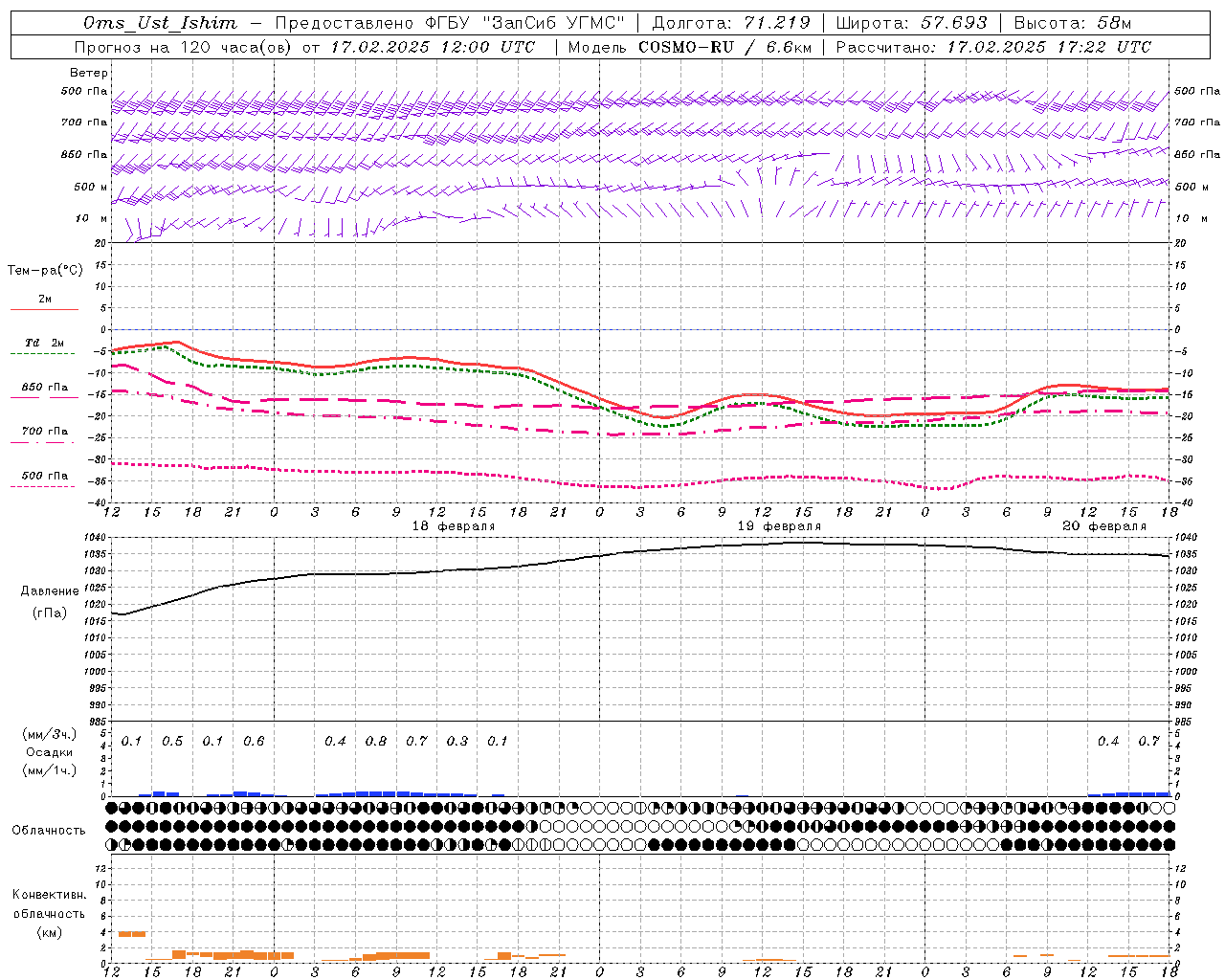Image resolution: width=1225 pixels, height=980 pixels.
Task: Click the Рассчитано: 17.02.2025 17:22 UTC text
Action: 993,47
